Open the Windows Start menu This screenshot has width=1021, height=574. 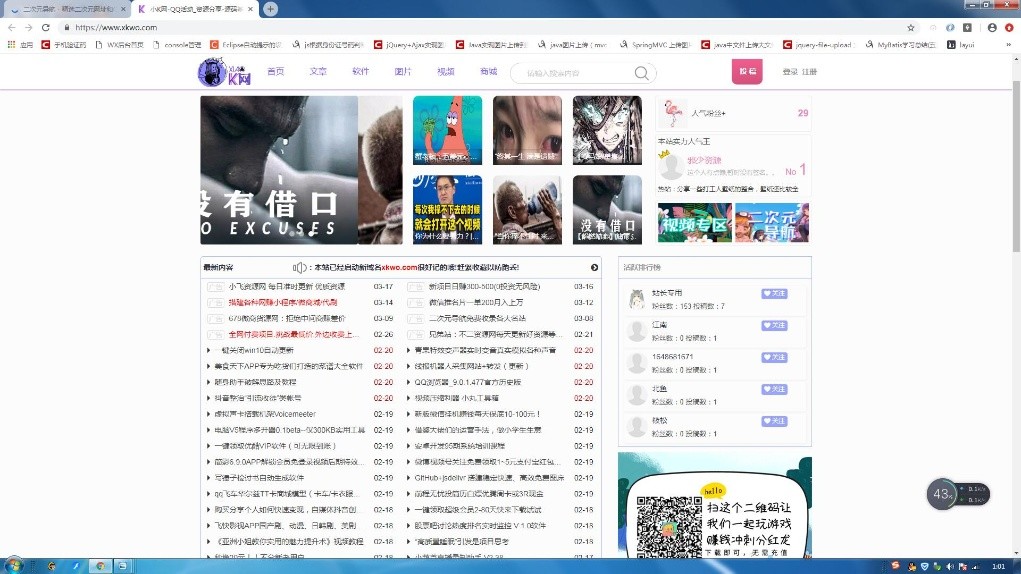click(14, 565)
